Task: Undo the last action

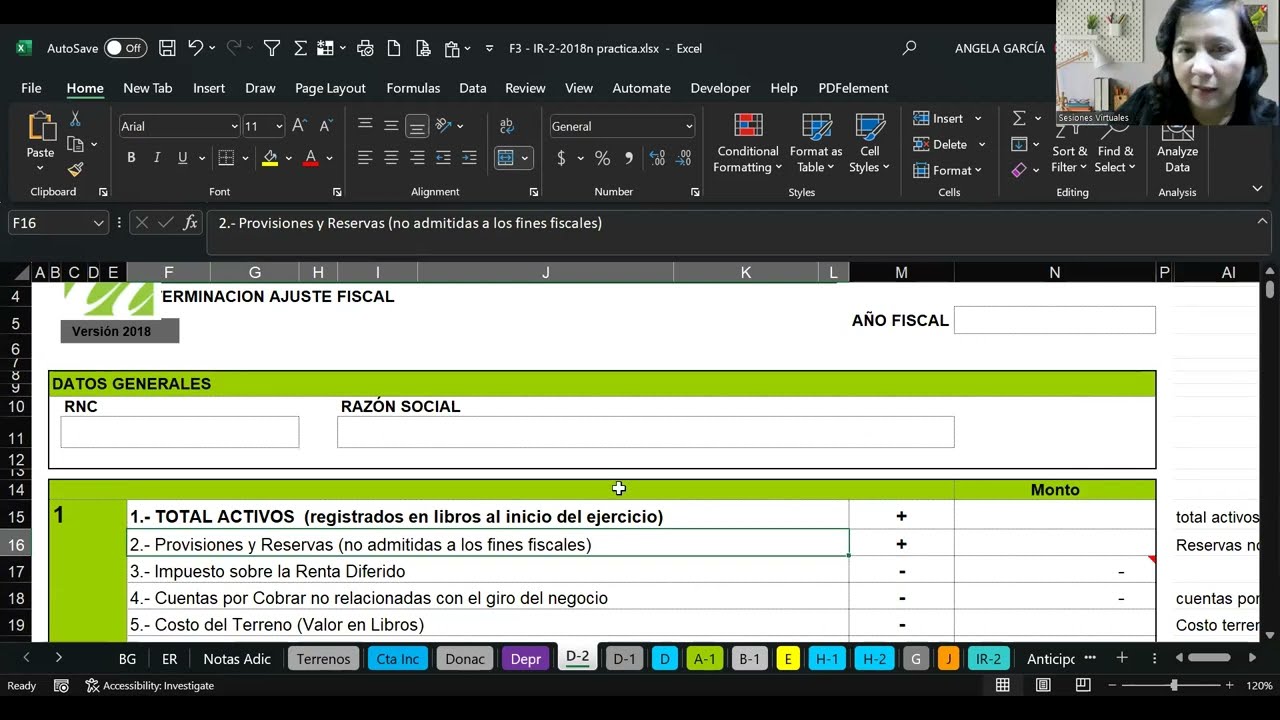Action: 195,48
